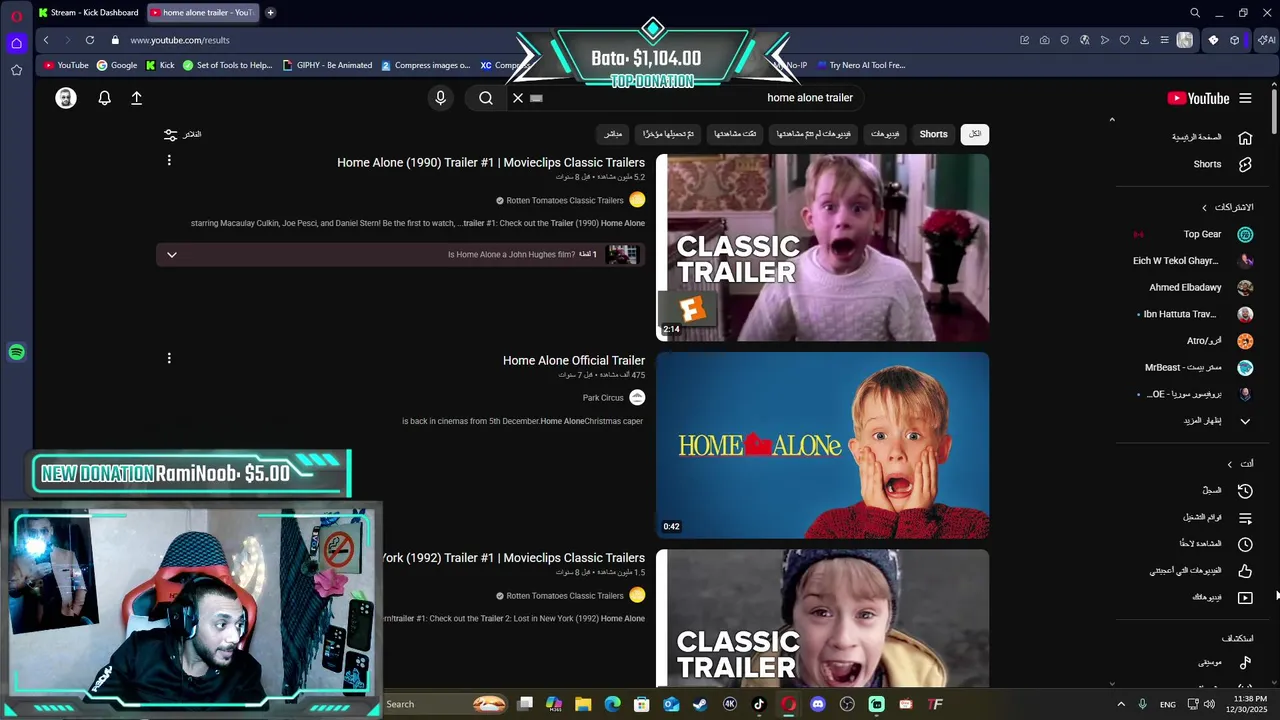
Task: Select the 'All' filter chip
Action: pos(974,134)
